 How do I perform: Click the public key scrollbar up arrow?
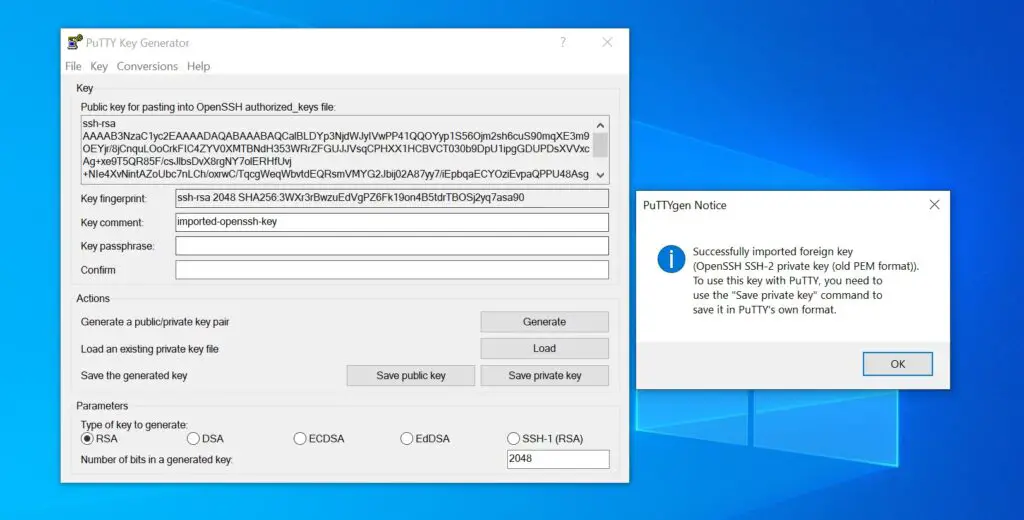600,124
